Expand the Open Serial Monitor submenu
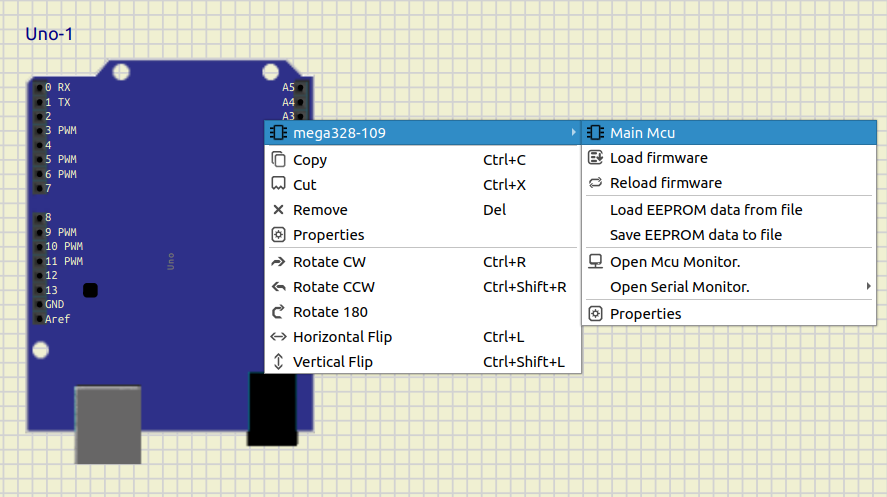 click(867, 287)
